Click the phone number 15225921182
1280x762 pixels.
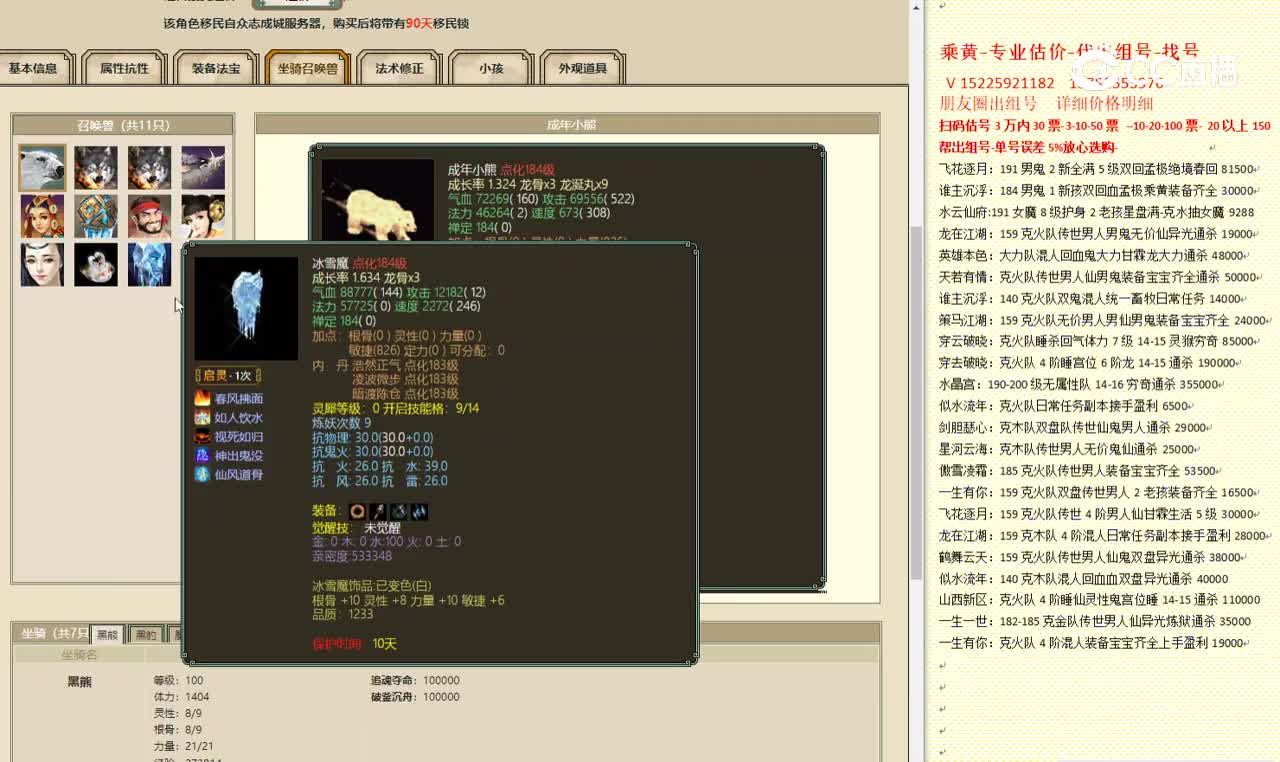[x=1007, y=83]
